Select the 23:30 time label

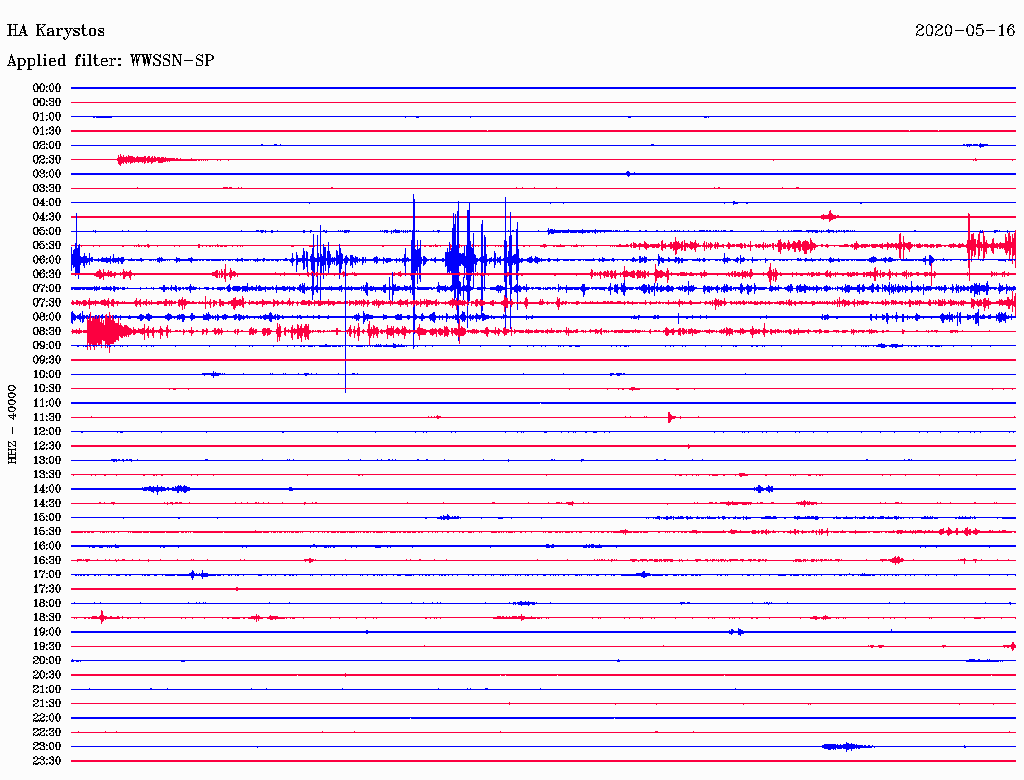(x=47, y=761)
